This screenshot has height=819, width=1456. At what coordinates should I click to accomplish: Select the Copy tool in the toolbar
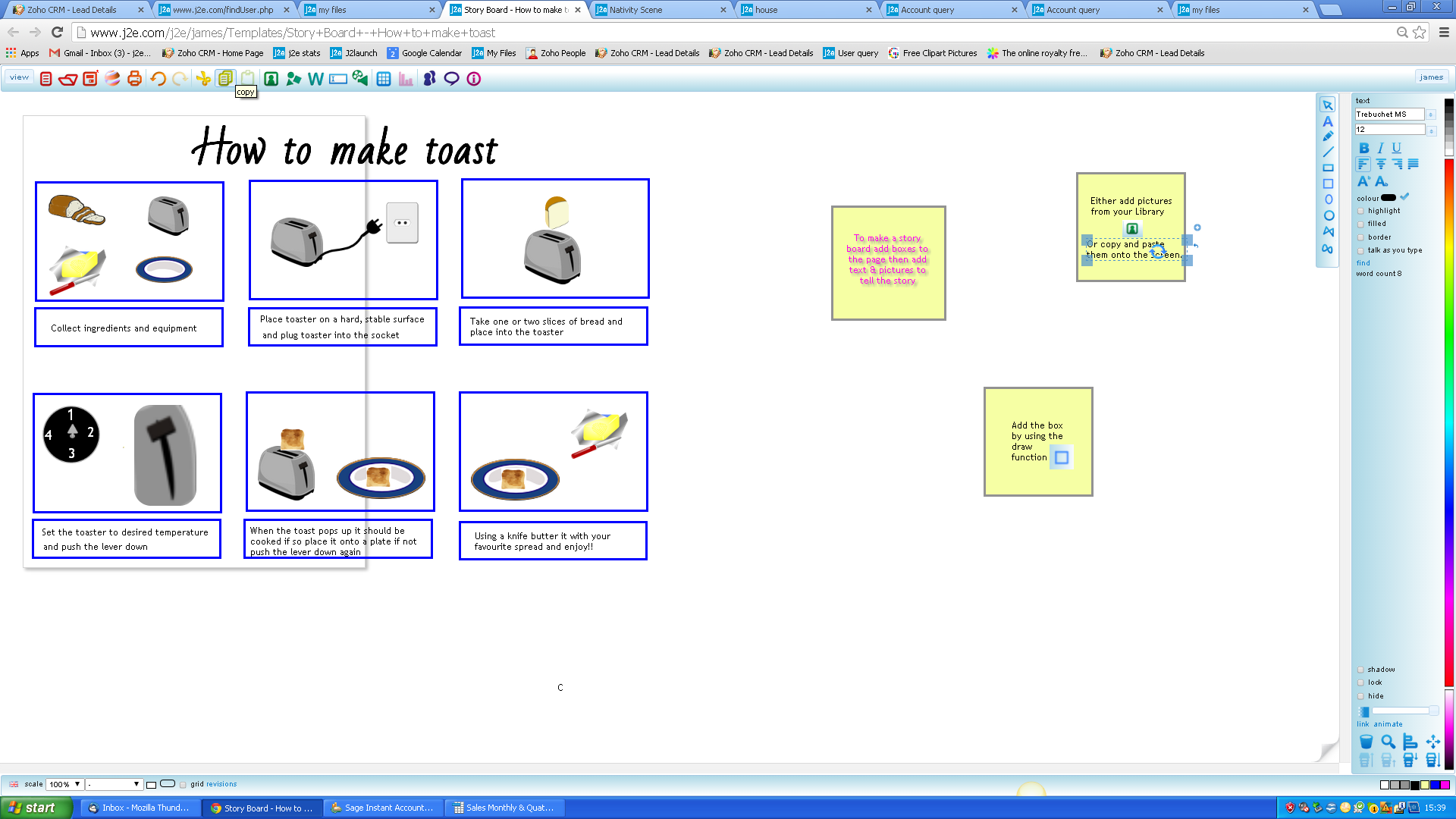pyautogui.click(x=225, y=78)
